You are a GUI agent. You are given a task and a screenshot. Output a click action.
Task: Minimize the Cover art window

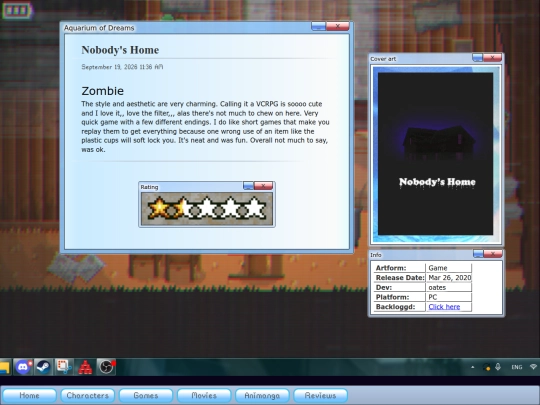point(478,58)
